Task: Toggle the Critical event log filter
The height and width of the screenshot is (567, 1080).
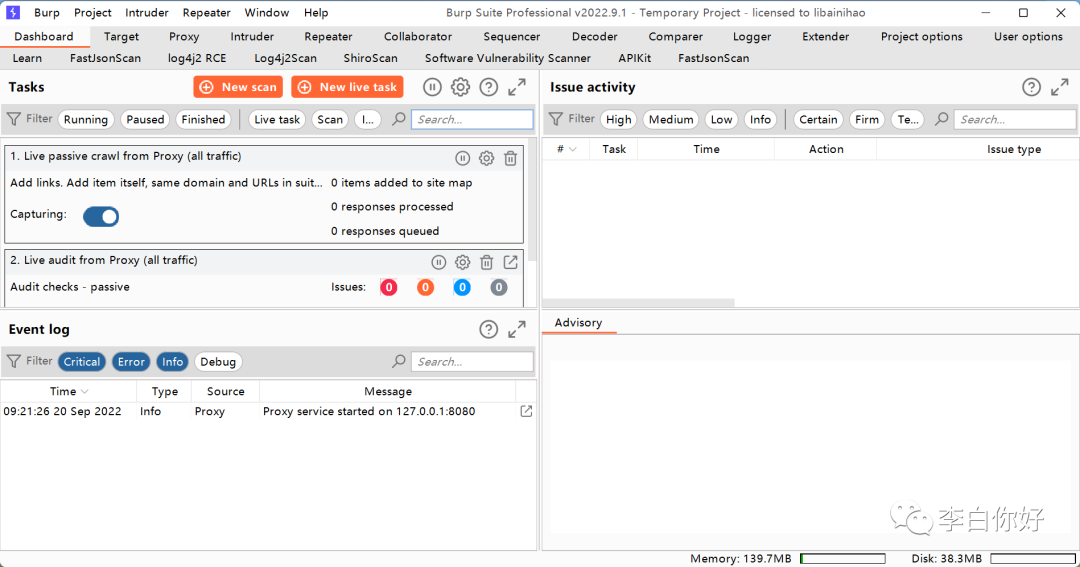Action: 82,362
